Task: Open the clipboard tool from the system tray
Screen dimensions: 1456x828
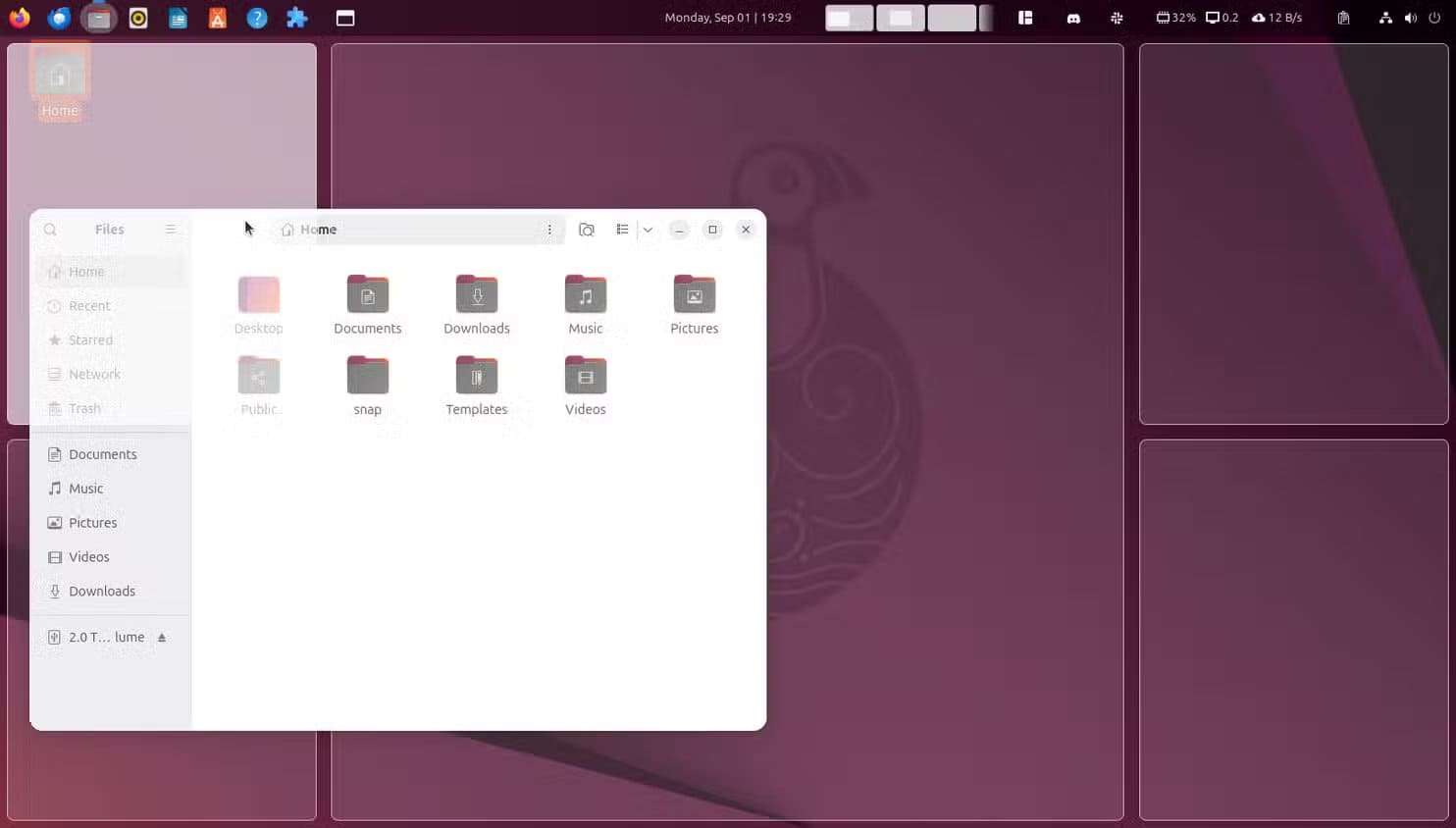Action: tap(1343, 18)
